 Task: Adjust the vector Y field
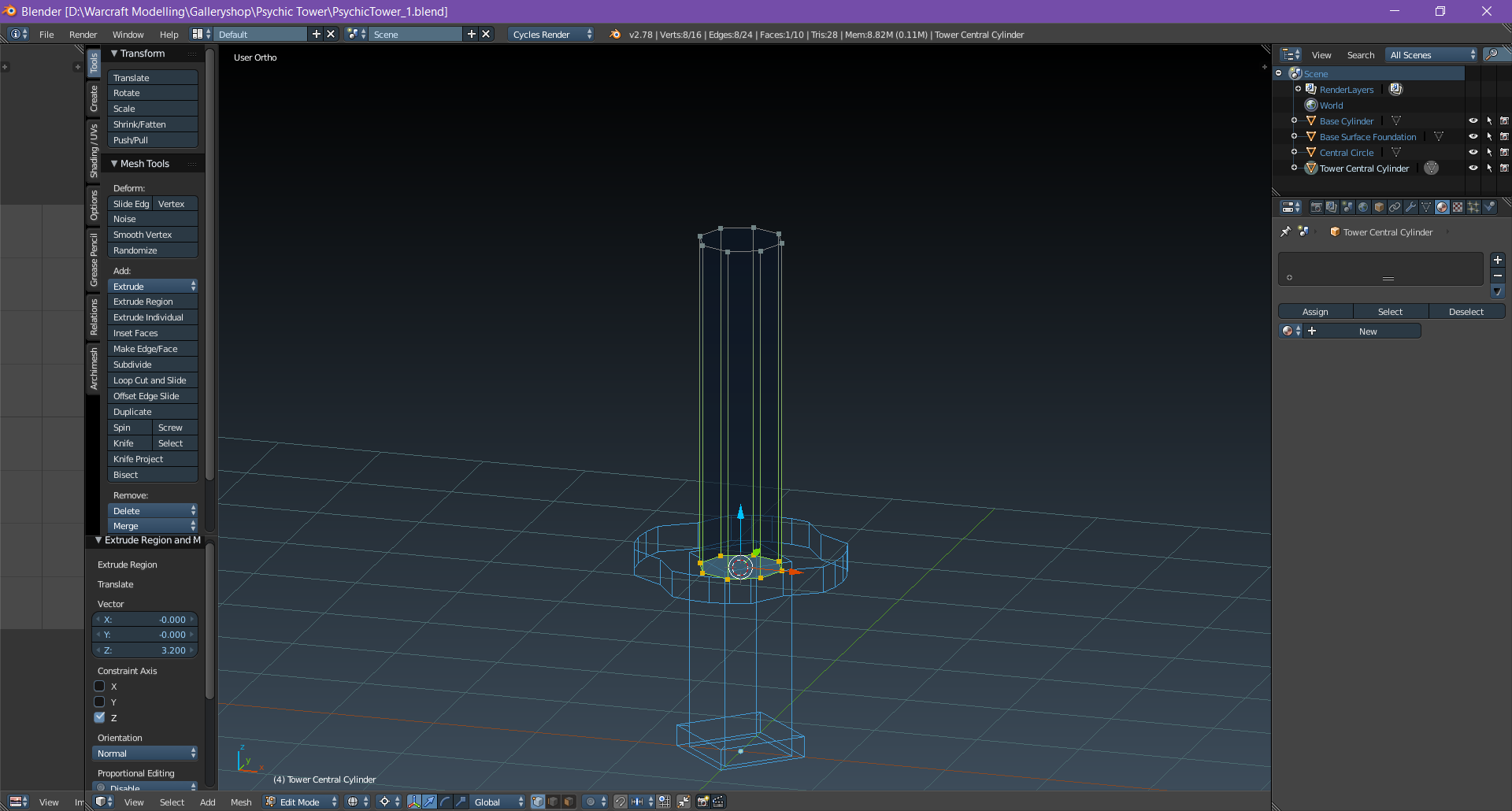tap(145, 634)
